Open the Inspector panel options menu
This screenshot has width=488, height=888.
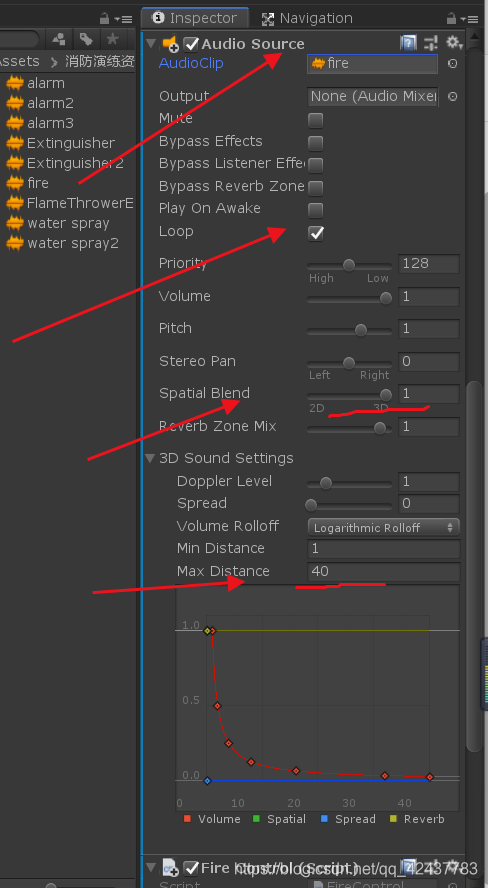(469, 19)
